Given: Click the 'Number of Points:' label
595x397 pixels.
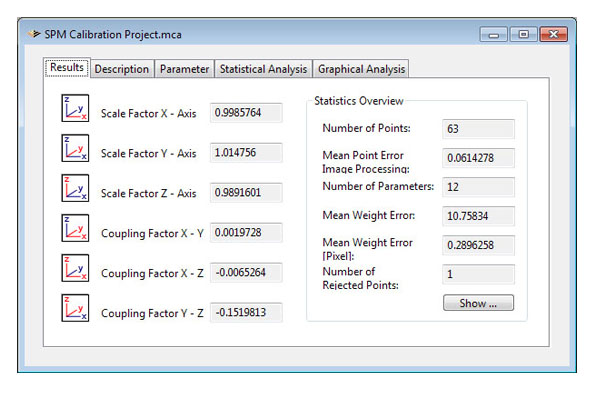Looking at the screenshot, I should [x=367, y=128].
